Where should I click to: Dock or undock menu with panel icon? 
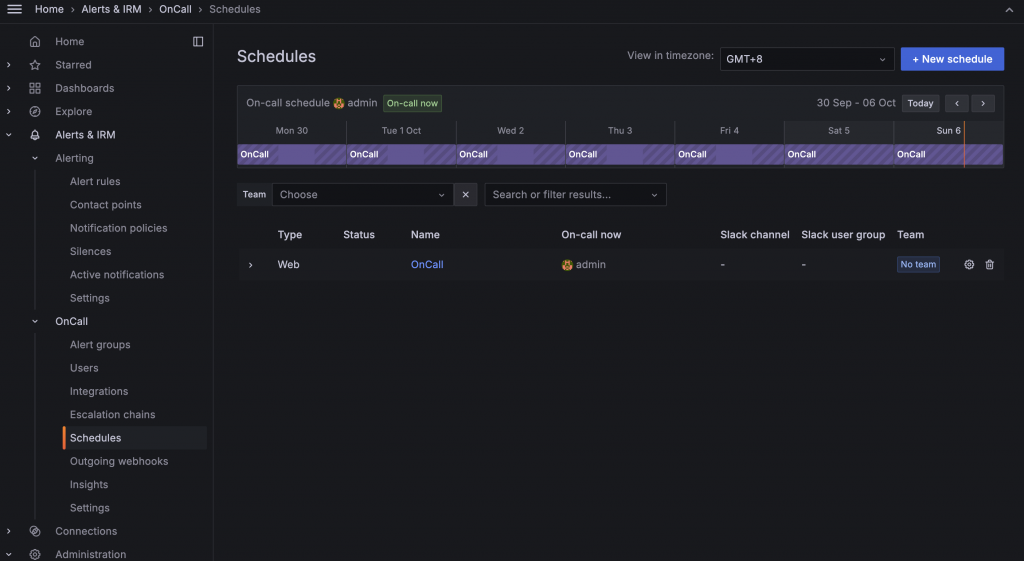(198, 42)
